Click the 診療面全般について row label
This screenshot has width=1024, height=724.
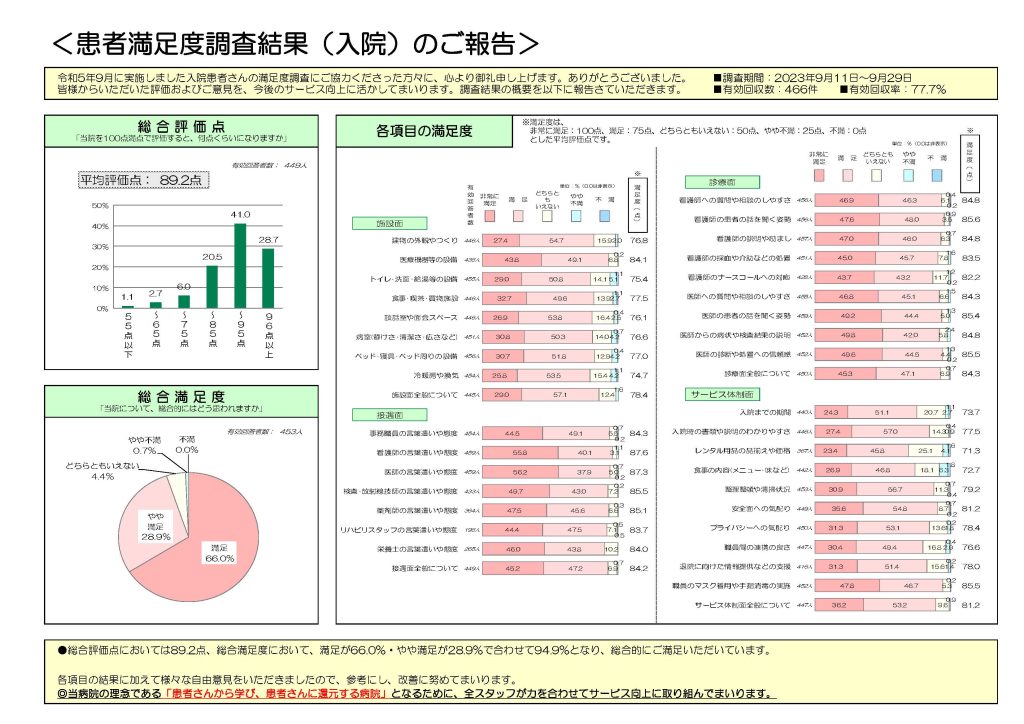[758, 373]
